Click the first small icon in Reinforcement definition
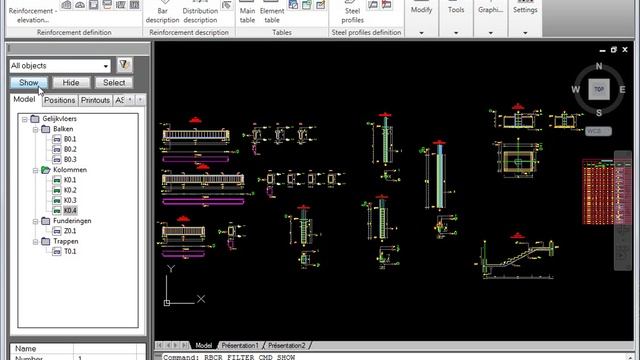This screenshot has height=360, width=640. coord(66,4)
